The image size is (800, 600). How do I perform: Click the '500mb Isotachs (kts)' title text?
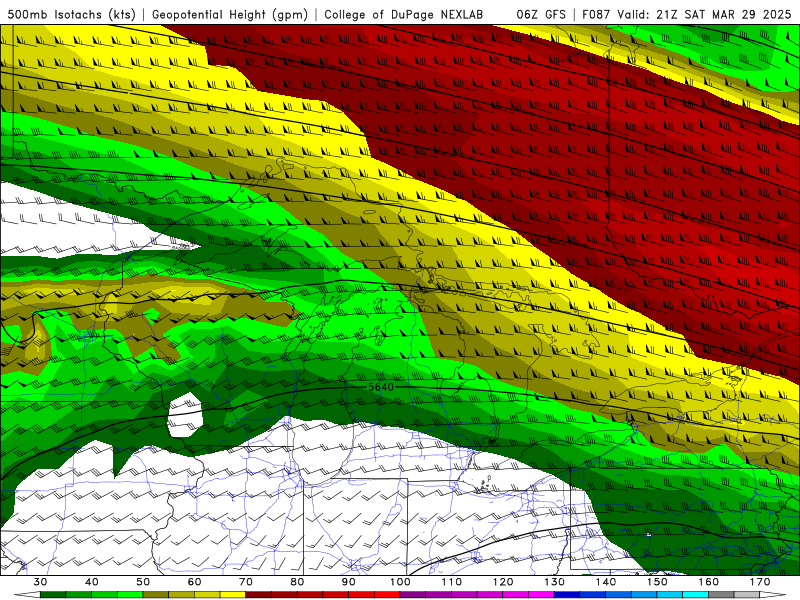pos(72,15)
